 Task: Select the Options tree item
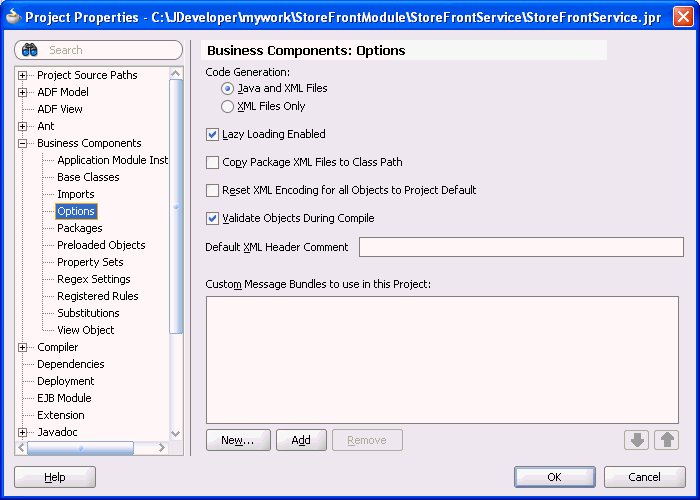click(x=76, y=211)
